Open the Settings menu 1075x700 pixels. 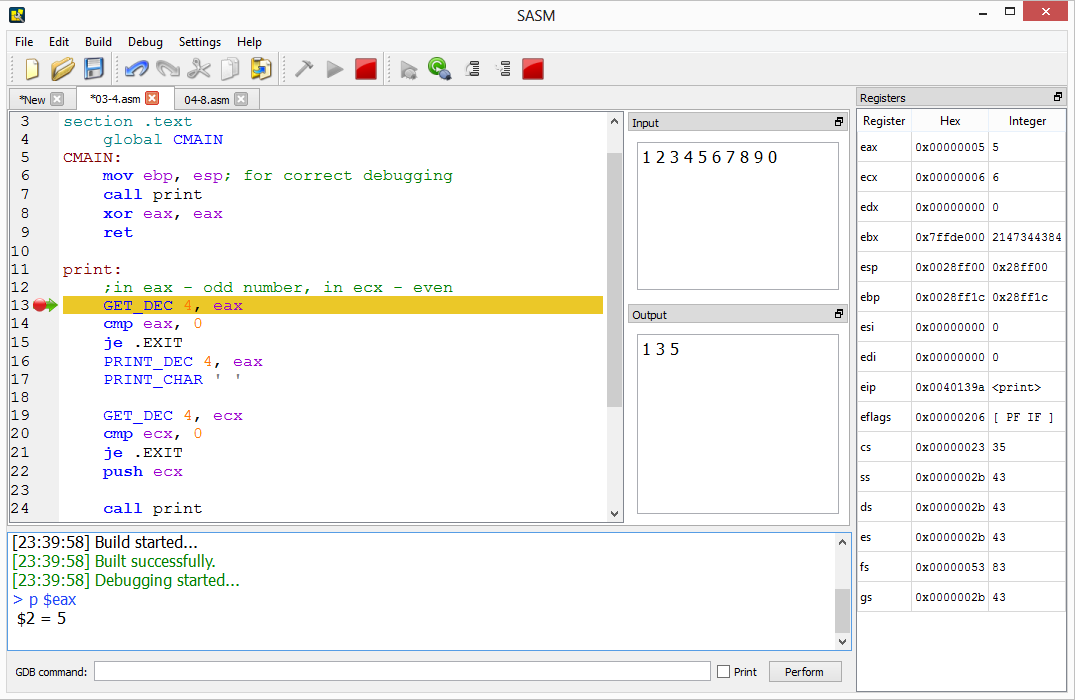coord(200,42)
